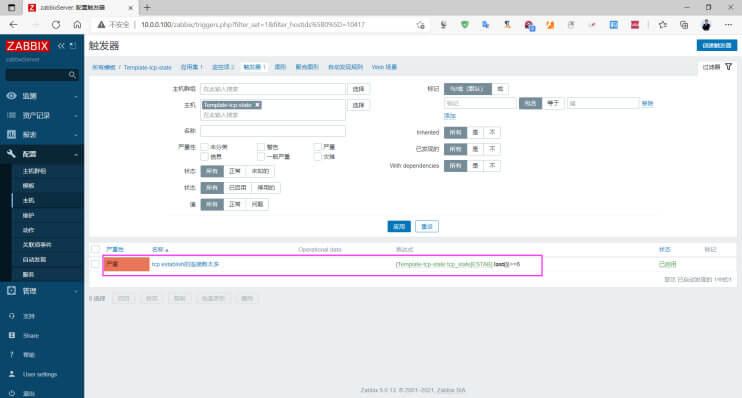Click the chart icon for 报表 menu
This screenshot has height=398, width=742.
(11, 134)
